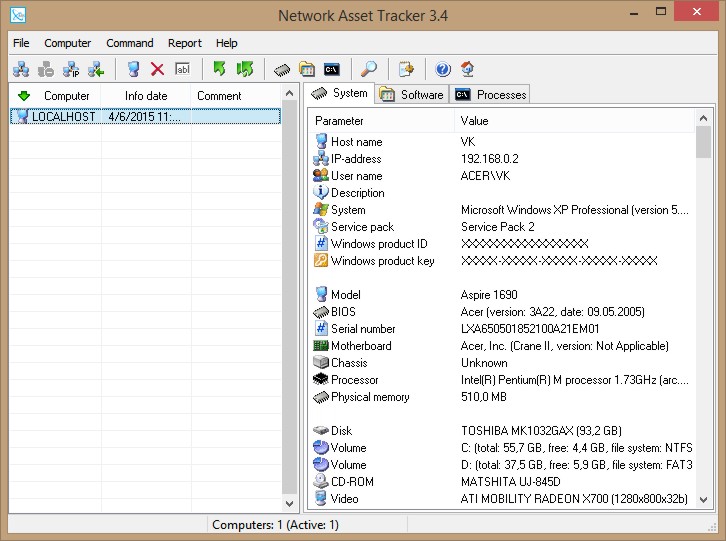Click the software folder toolbar icon
Screen dimensions: 726x541
pyautogui.click(x=307, y=69)
